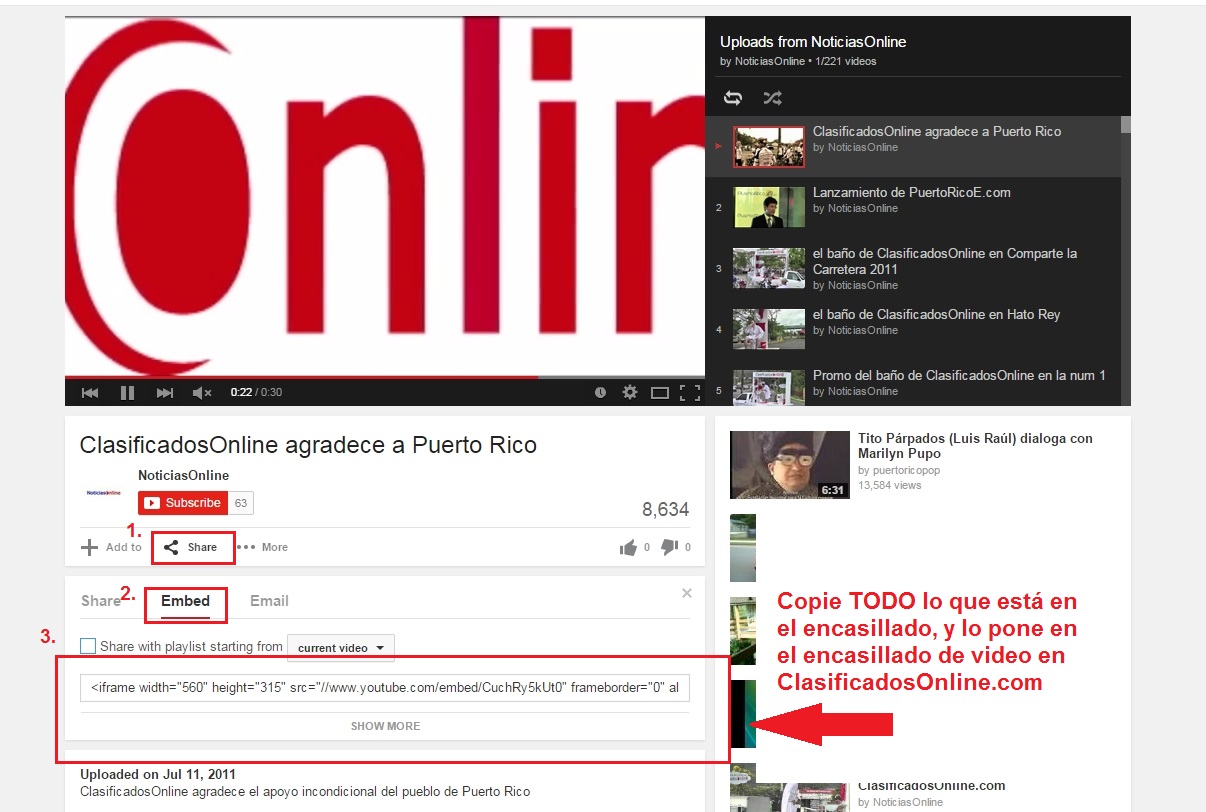Click the iframe embed code field
This screenshot has height=812, width=1206.
385,688
